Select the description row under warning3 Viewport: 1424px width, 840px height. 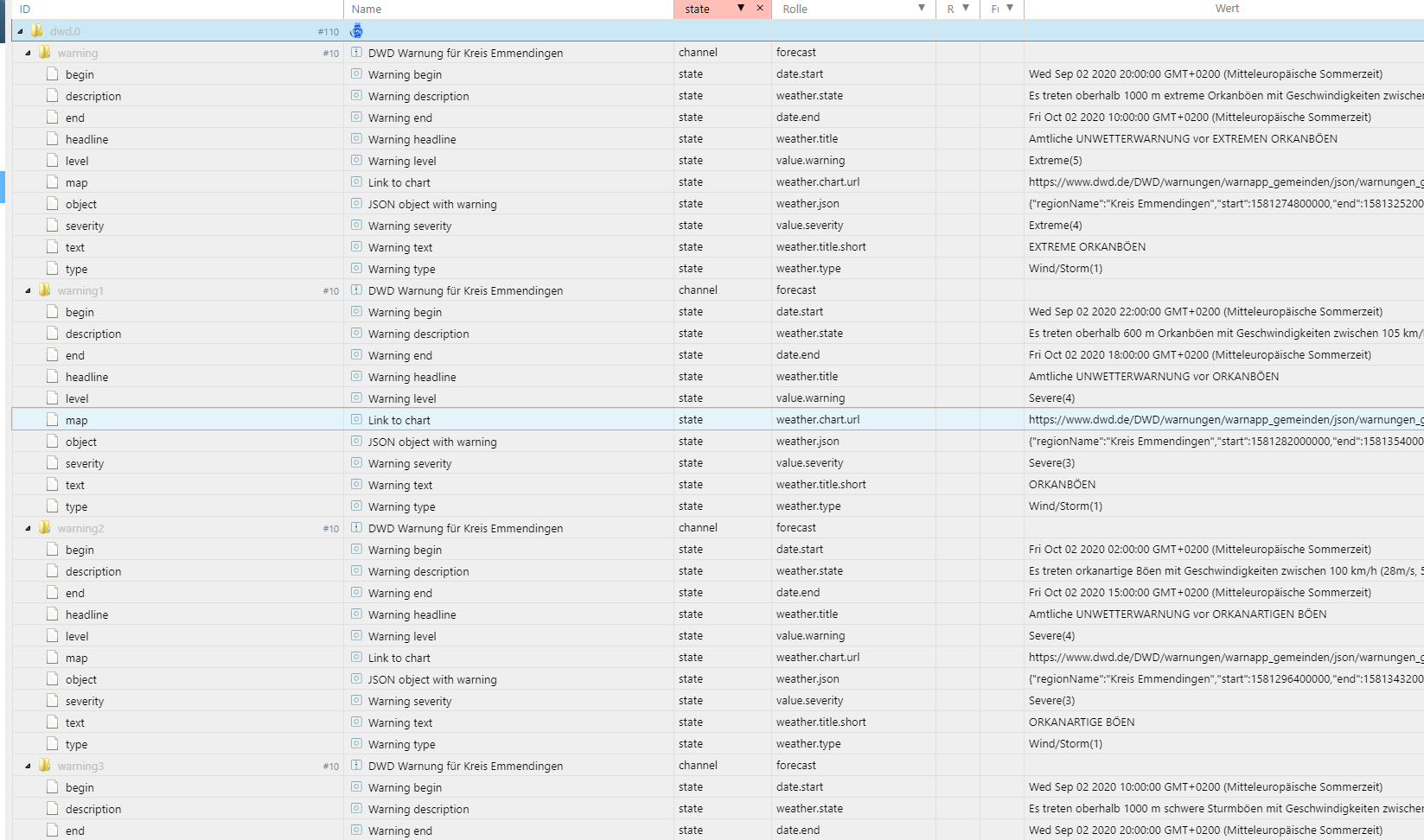[x=718, y=809]
